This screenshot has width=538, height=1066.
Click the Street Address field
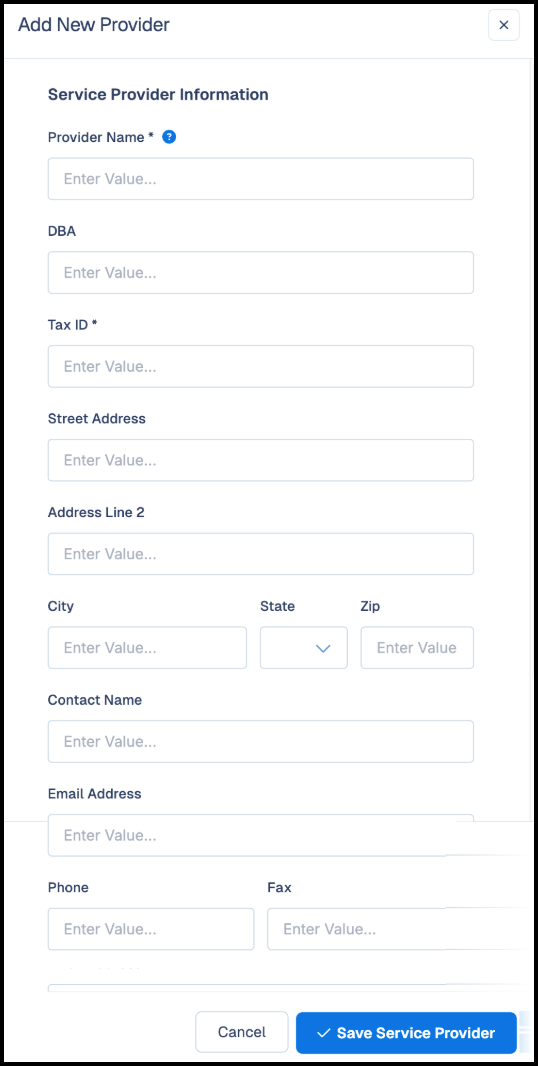260,460
